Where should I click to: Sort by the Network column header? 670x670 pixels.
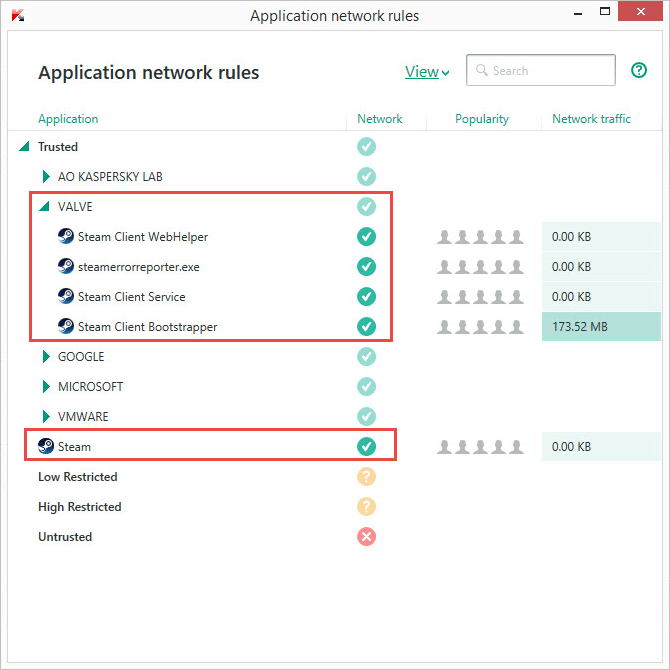point(379,119)
